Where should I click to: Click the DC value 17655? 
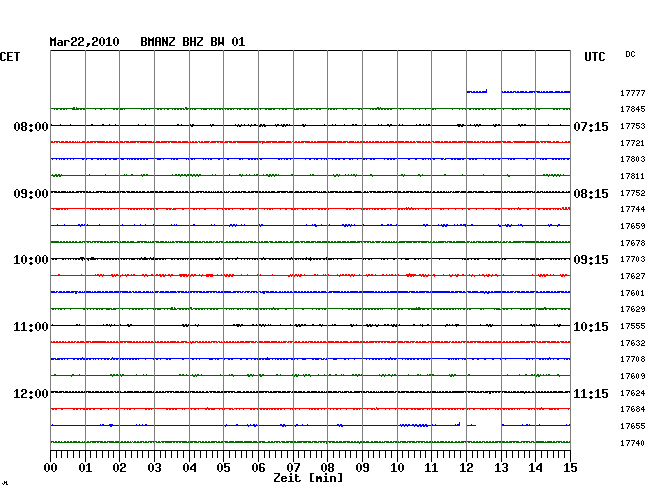pos(633,426)
